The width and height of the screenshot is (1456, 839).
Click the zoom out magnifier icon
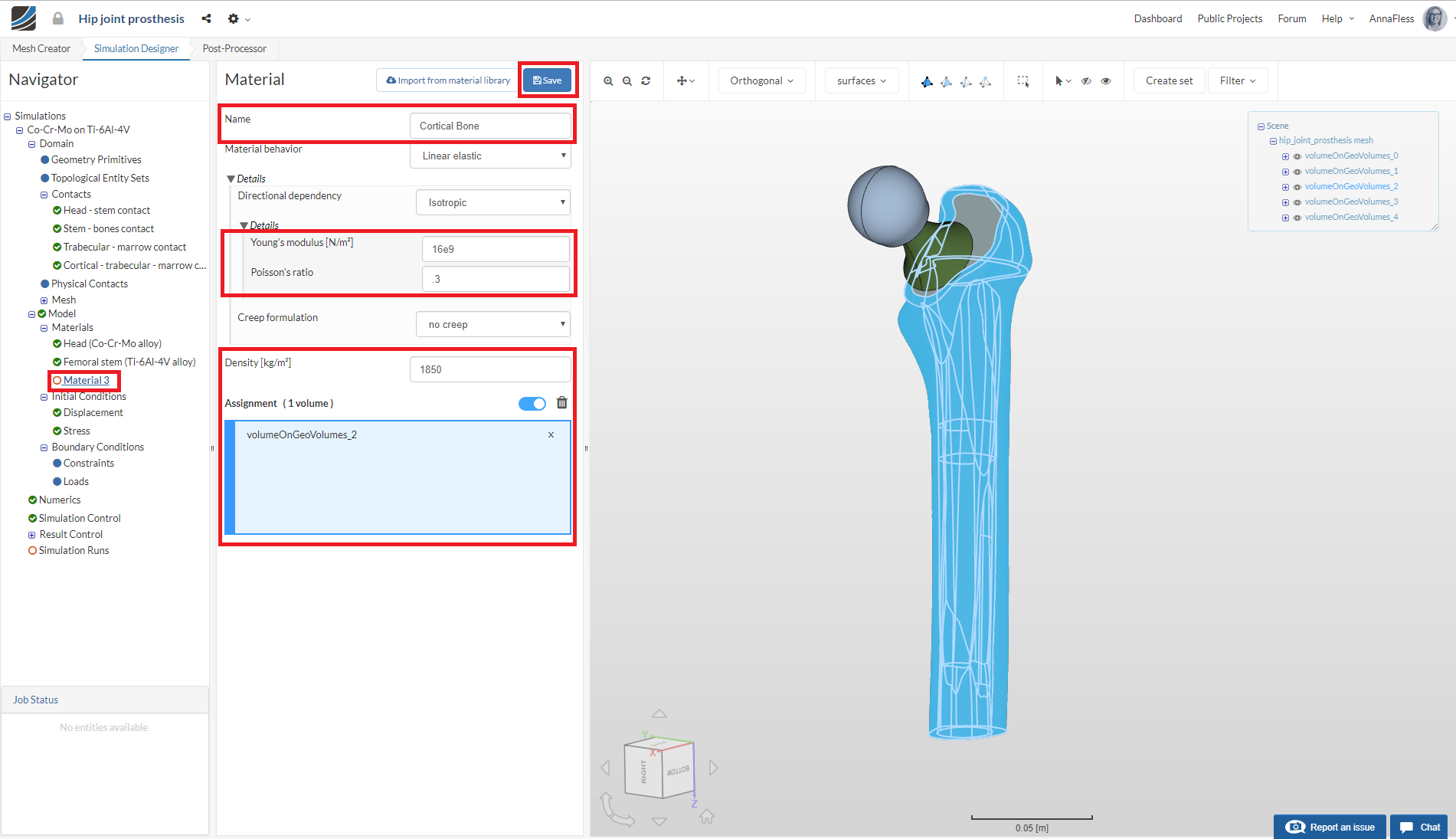(x=627, y=81)
